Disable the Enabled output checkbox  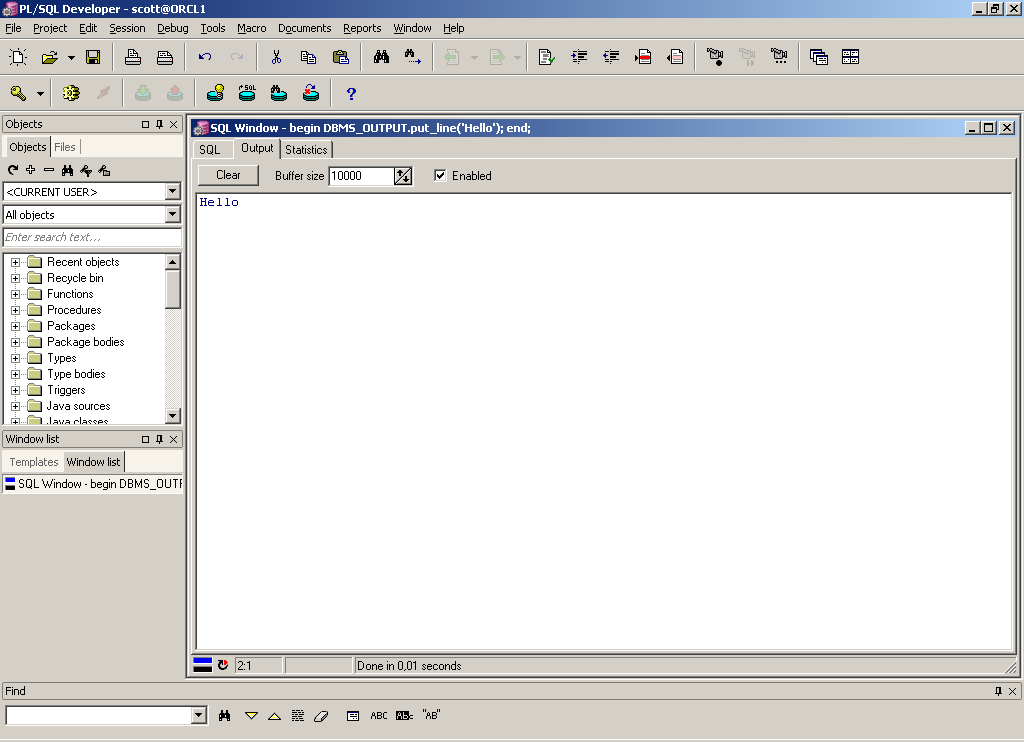click(440, 175)
